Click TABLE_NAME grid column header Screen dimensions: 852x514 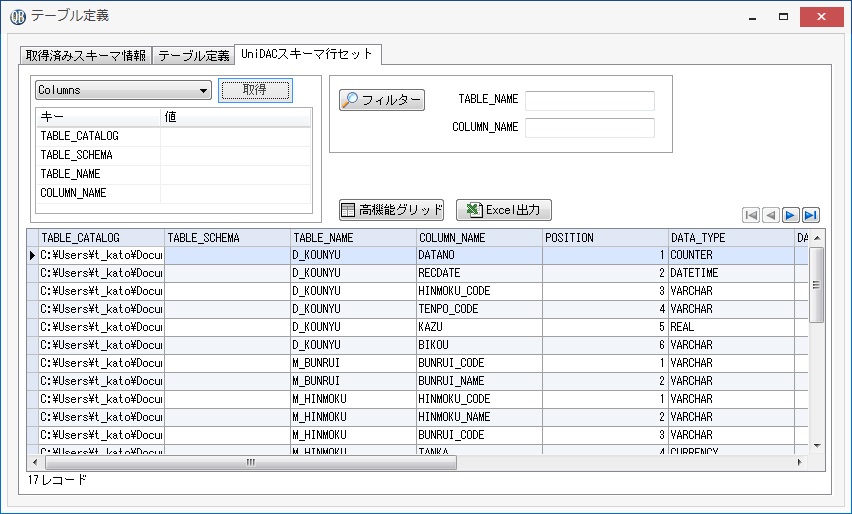click(353, 238)
